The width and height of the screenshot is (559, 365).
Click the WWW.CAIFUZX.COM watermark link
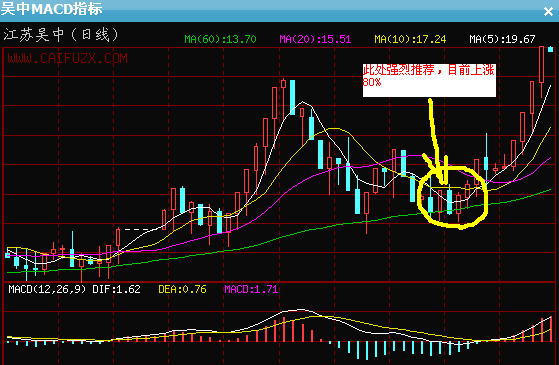pos(67,58)
